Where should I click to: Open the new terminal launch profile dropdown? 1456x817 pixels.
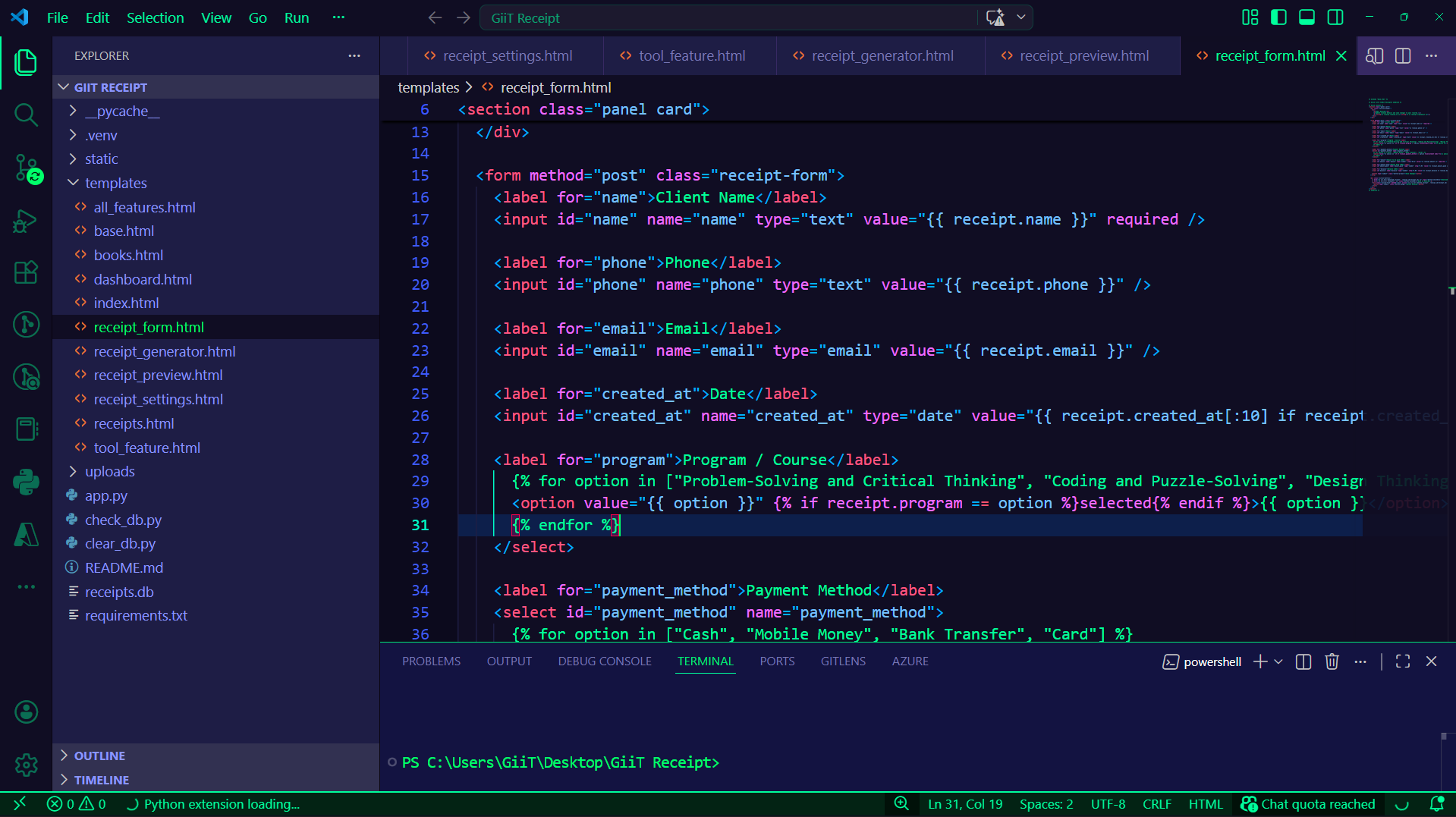(x=1278, y=661)
